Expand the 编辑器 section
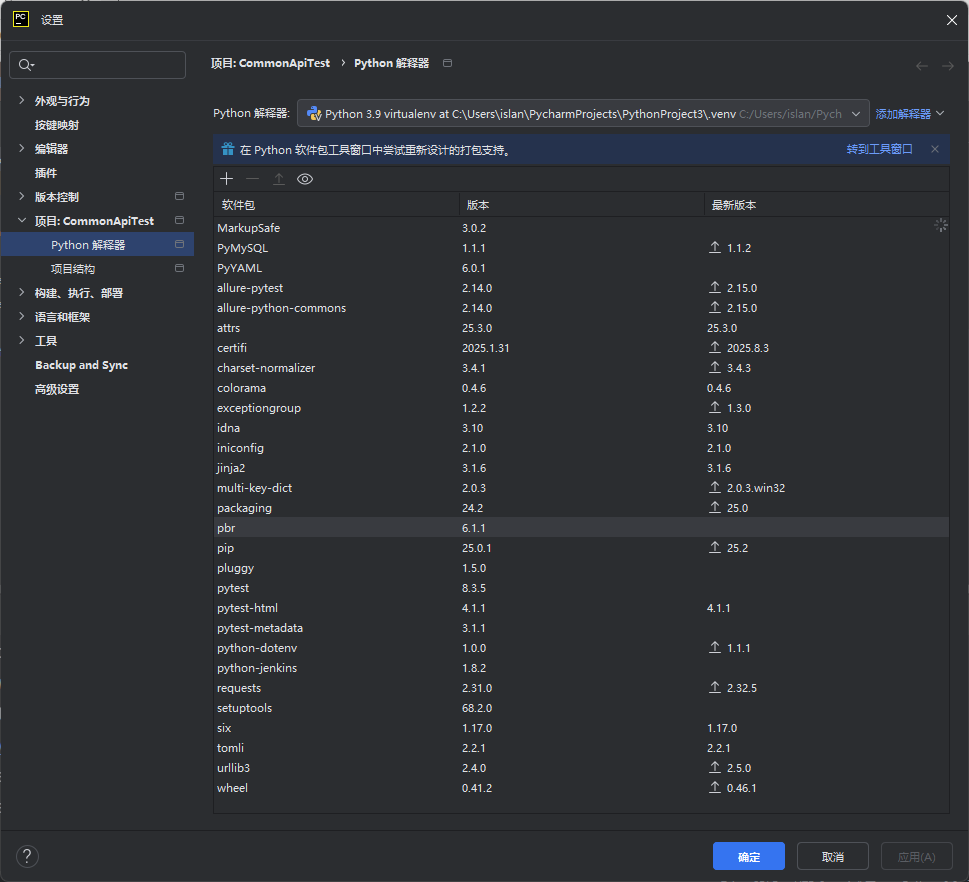Viewport: 969px width, 882px height. point(22,148)
